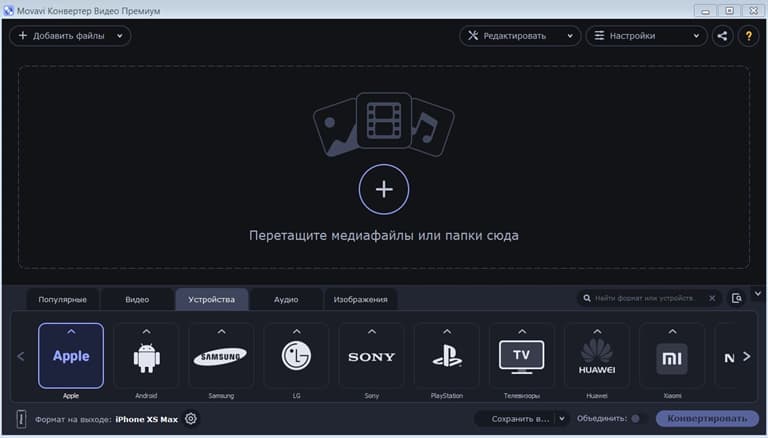Click the drop zone text Перетащите медиафайлы
Image resolution: width=768 pixels, height=438 pixels.
(384, 236)
